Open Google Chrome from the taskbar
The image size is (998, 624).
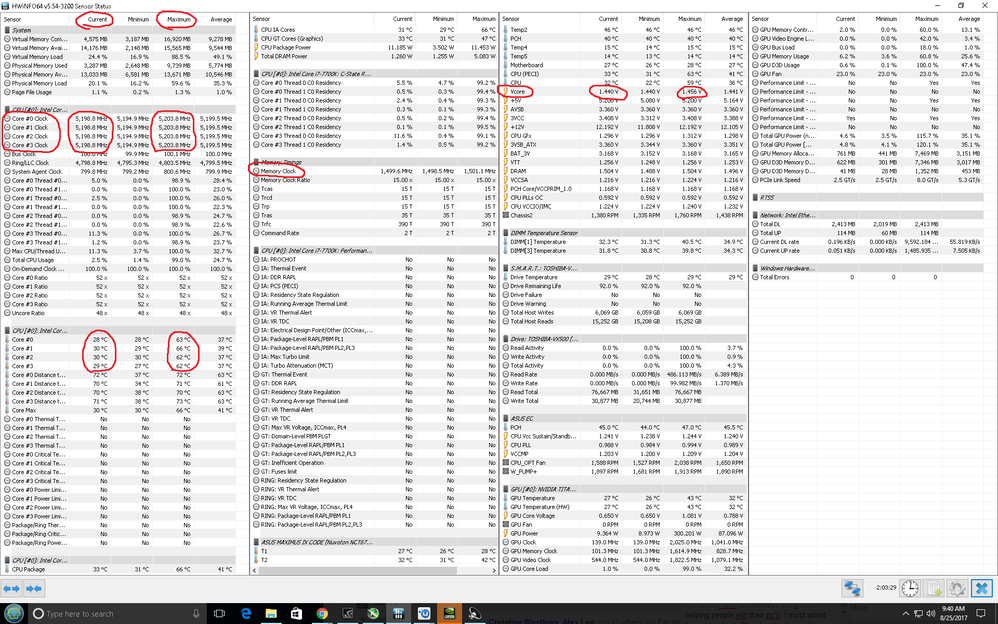pos(322,614)
